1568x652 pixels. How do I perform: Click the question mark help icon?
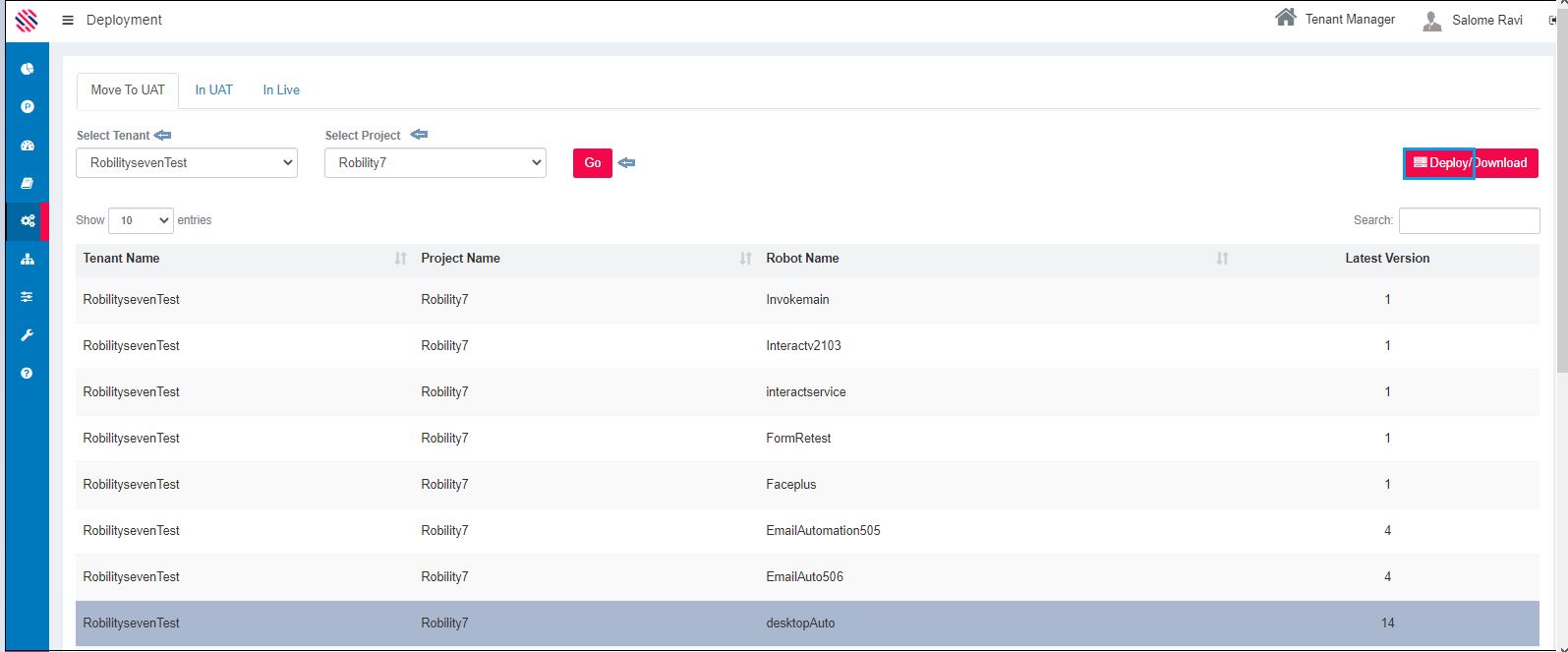28,373
